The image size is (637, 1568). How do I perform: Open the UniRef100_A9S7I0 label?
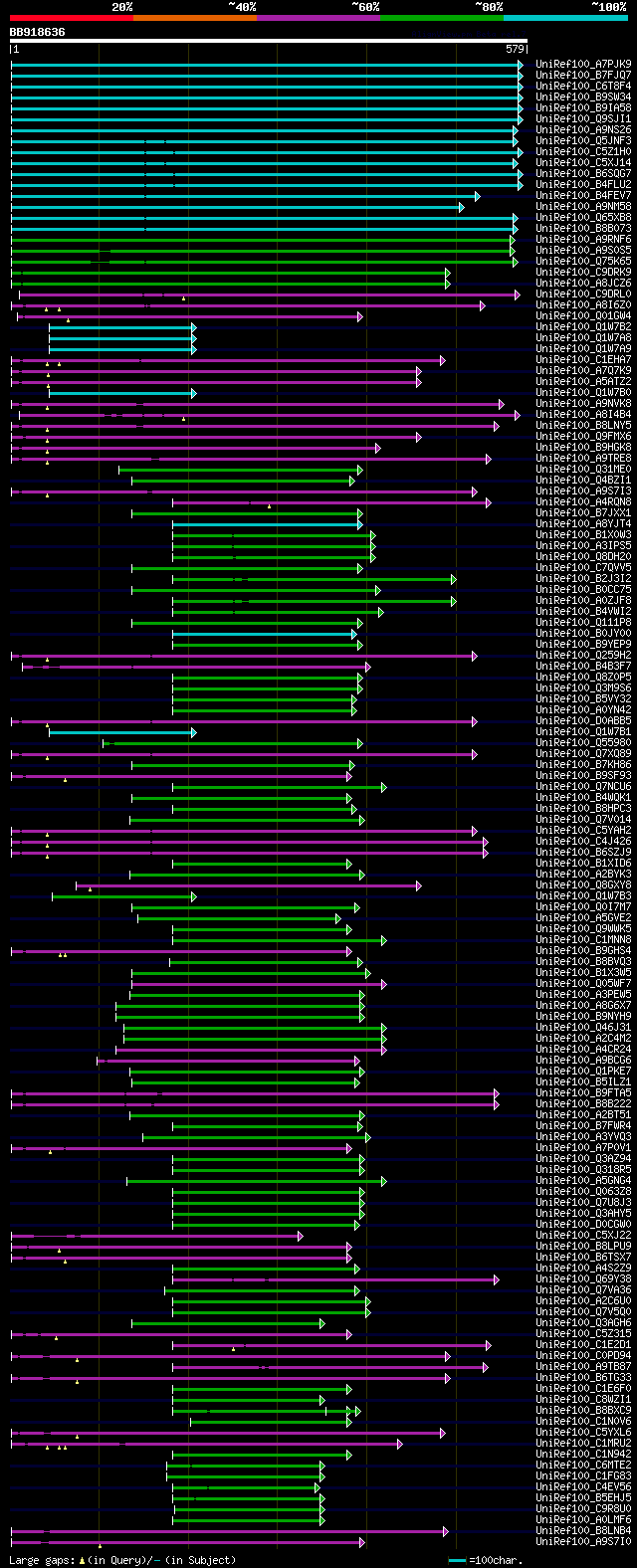pyautogui.click(x=583, y=1541)
